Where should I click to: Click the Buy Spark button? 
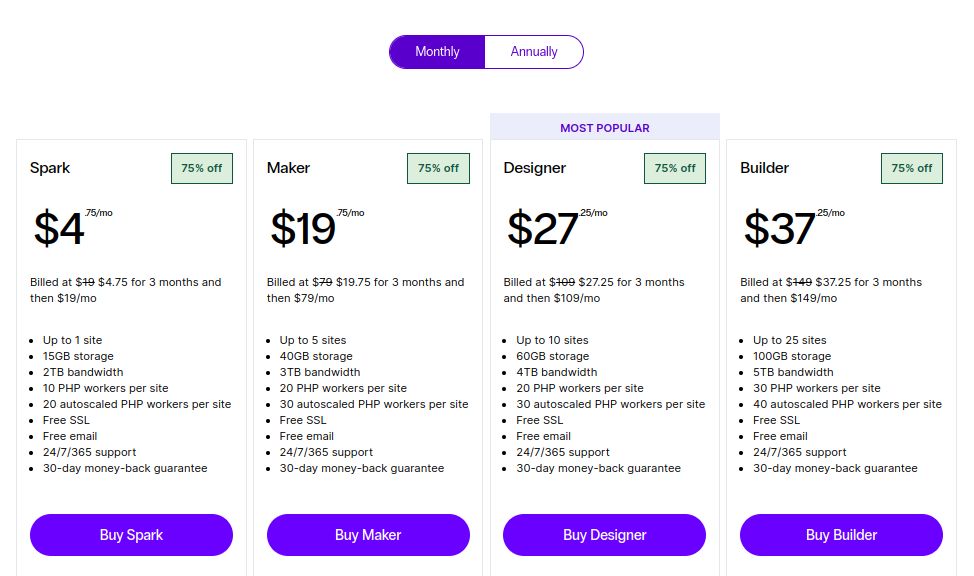coord(131,535)
